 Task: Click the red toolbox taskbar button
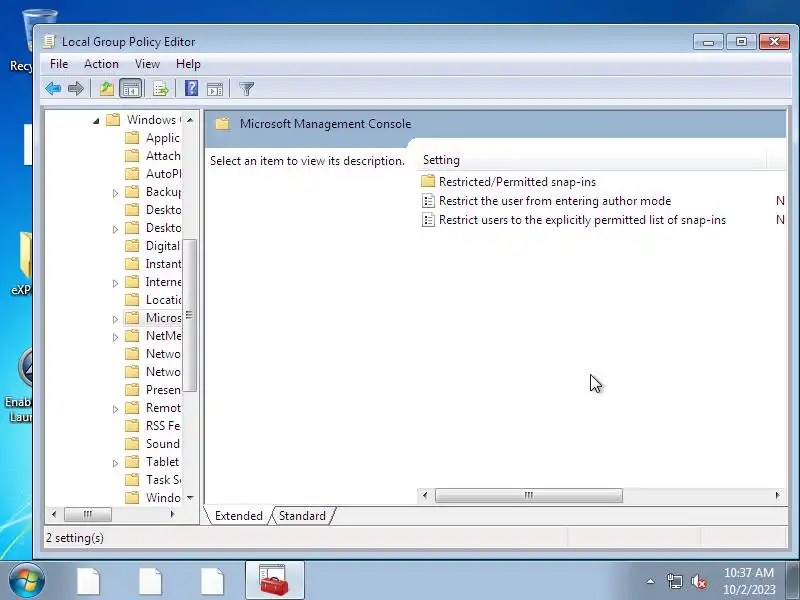click(274, 581)
